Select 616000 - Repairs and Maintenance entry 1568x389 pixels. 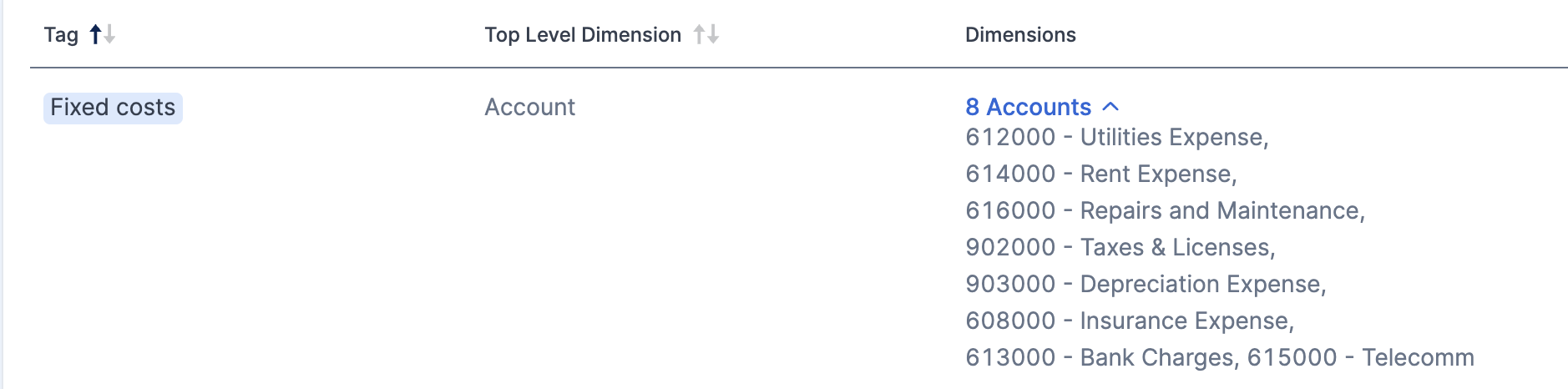coord(1165,210)
